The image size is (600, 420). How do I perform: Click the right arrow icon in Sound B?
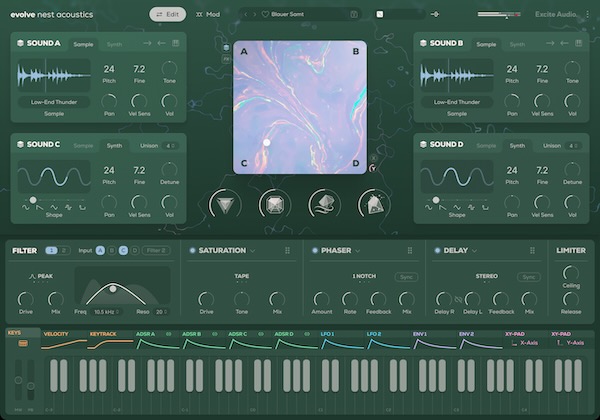550,43
